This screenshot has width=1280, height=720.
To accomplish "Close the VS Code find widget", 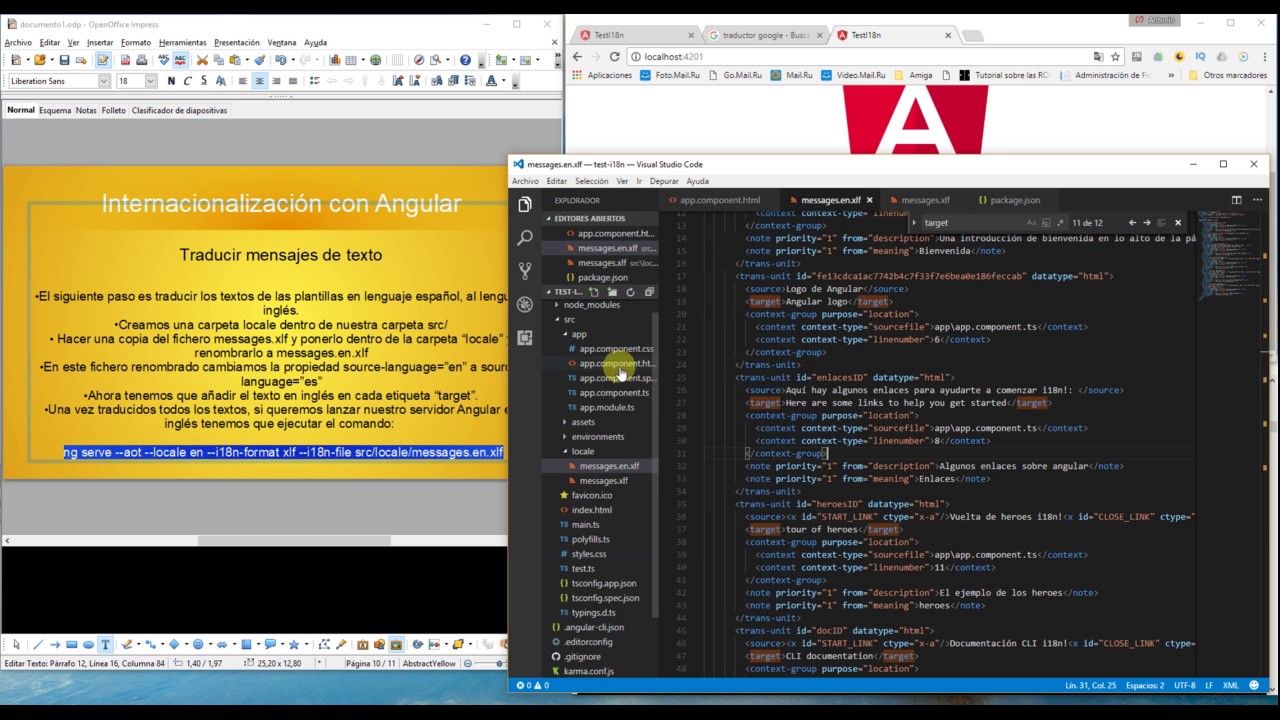I will (1178, 223).
